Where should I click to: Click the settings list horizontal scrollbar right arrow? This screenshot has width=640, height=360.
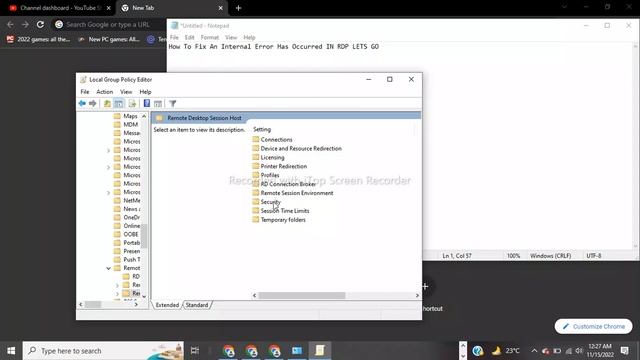(417, 296)
